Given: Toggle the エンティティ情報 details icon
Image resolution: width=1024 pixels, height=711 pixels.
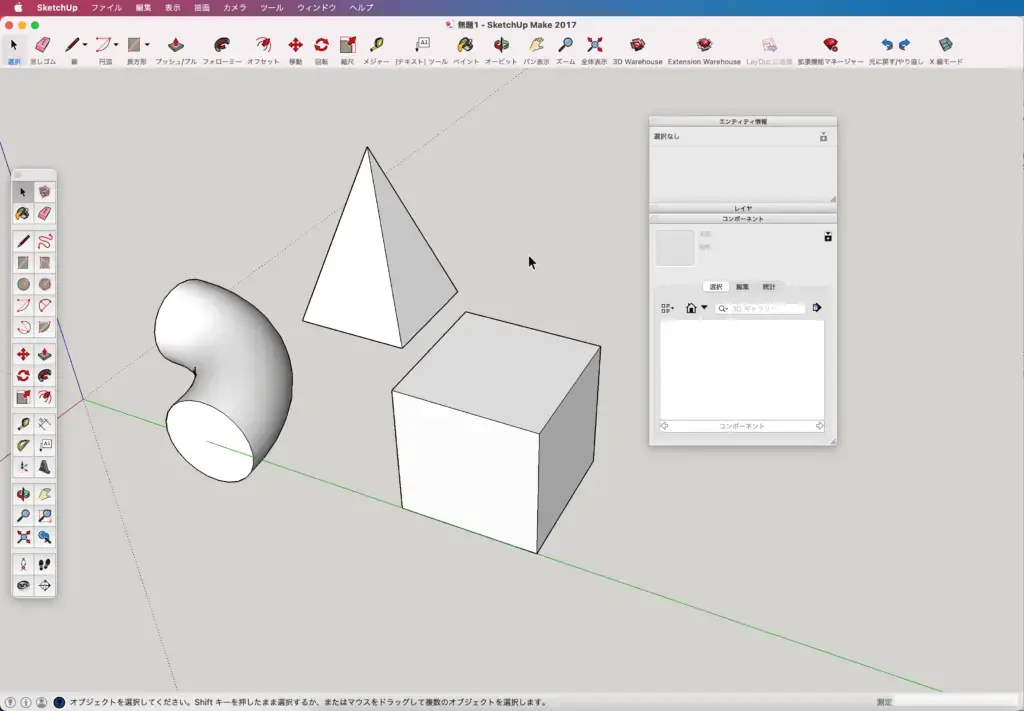Looking at the screenshot, I should coord(824,137).
